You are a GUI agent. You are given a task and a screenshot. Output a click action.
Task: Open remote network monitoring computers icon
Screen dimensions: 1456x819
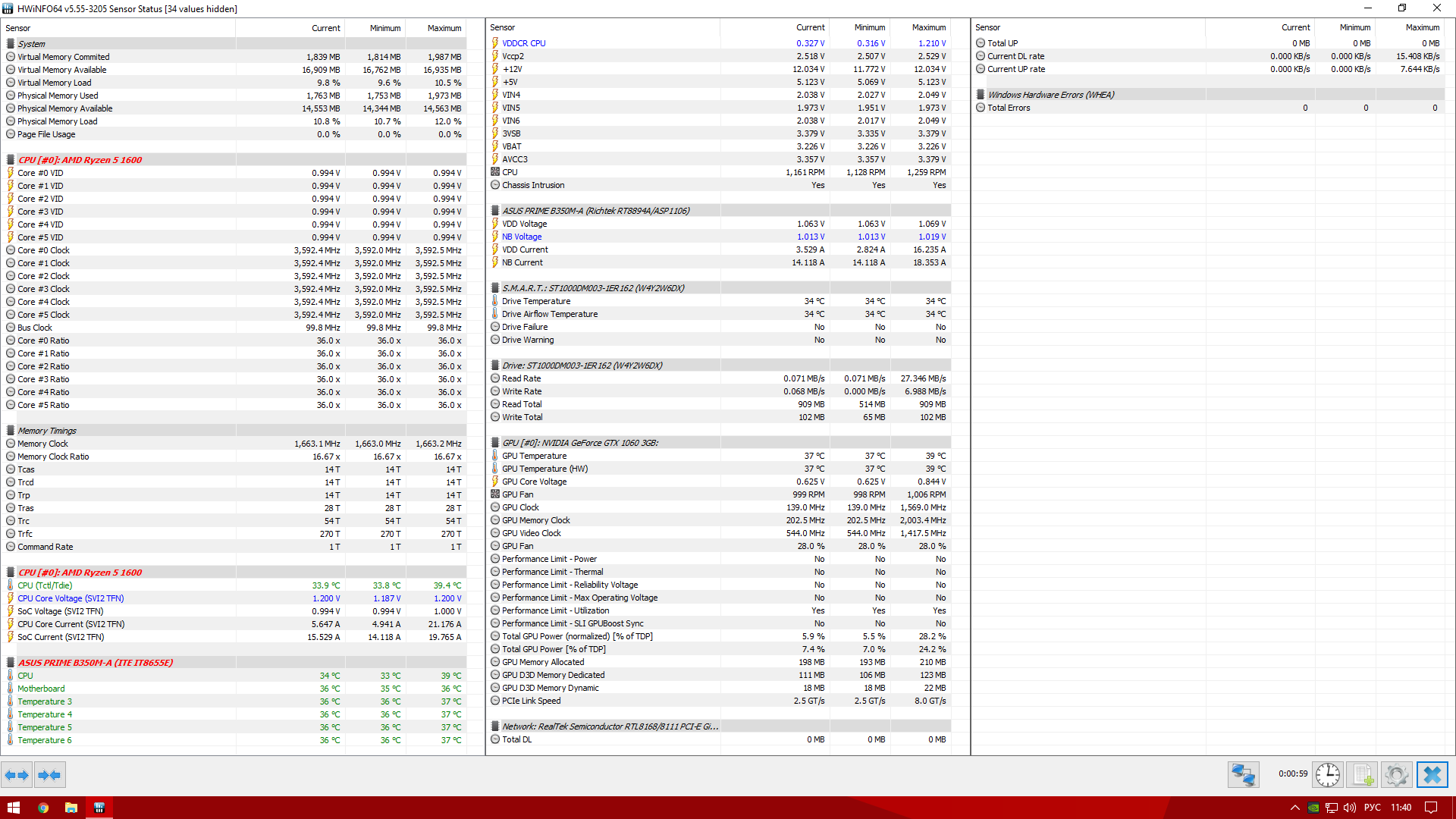click(x=1244, y=775)
